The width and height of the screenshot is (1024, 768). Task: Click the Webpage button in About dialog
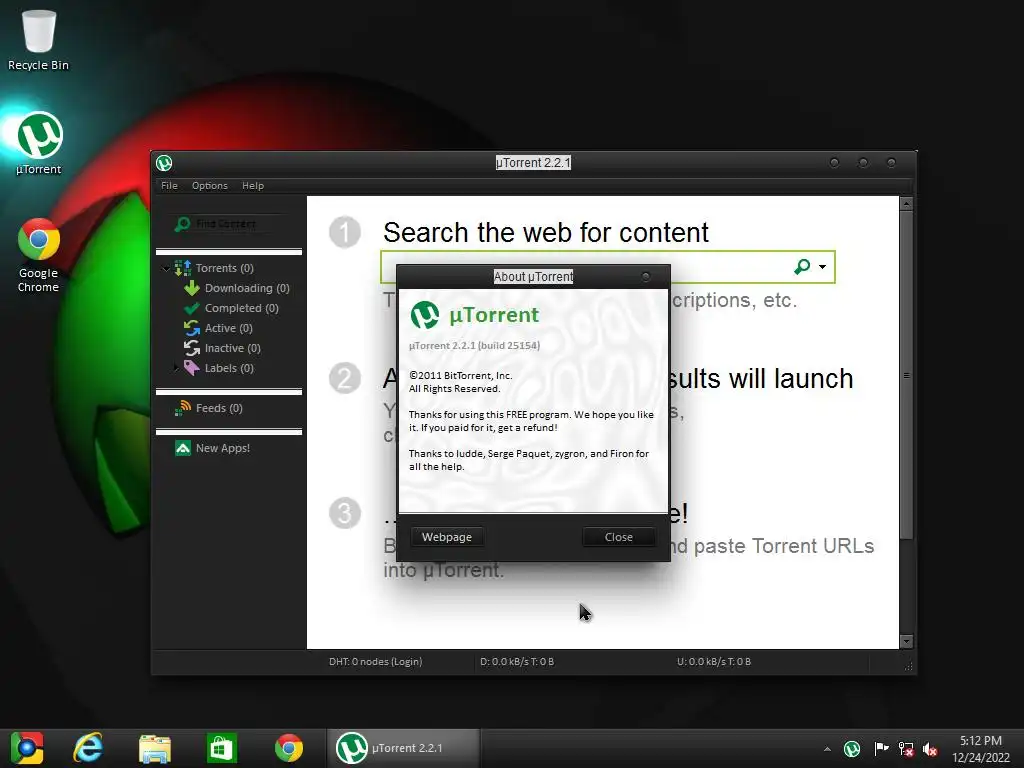pyautogui.click(x=447, y=537)
